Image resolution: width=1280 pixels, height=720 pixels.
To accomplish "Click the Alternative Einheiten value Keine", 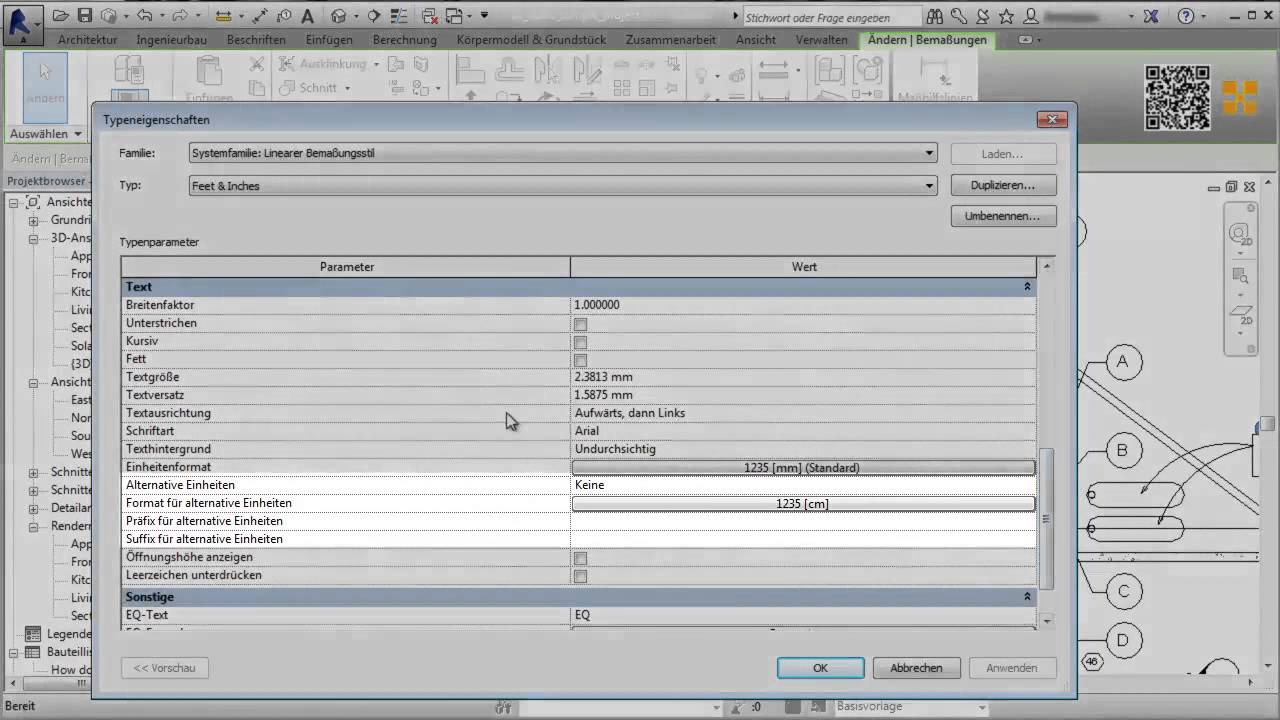I will (803, 485).
